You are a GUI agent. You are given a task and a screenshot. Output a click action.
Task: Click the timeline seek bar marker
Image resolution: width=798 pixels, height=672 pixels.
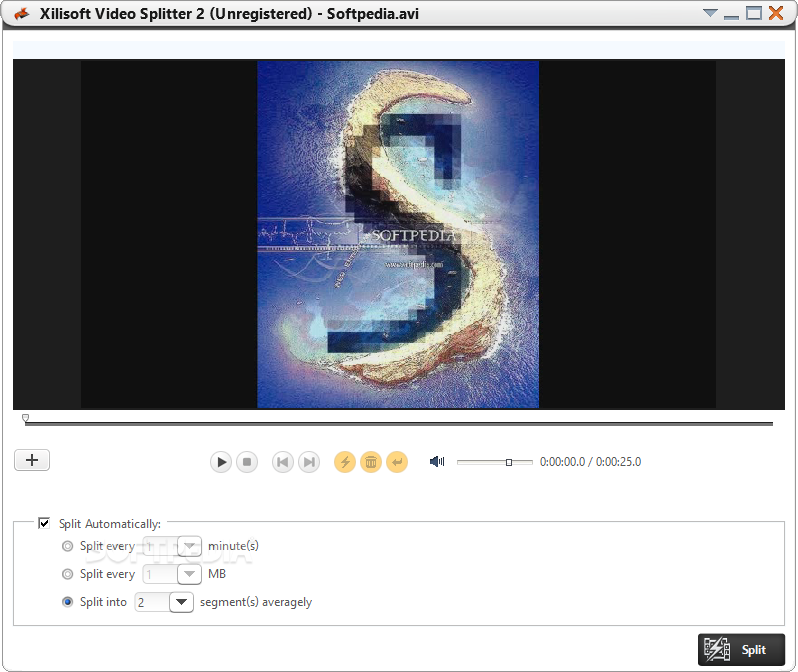(25, 418)
